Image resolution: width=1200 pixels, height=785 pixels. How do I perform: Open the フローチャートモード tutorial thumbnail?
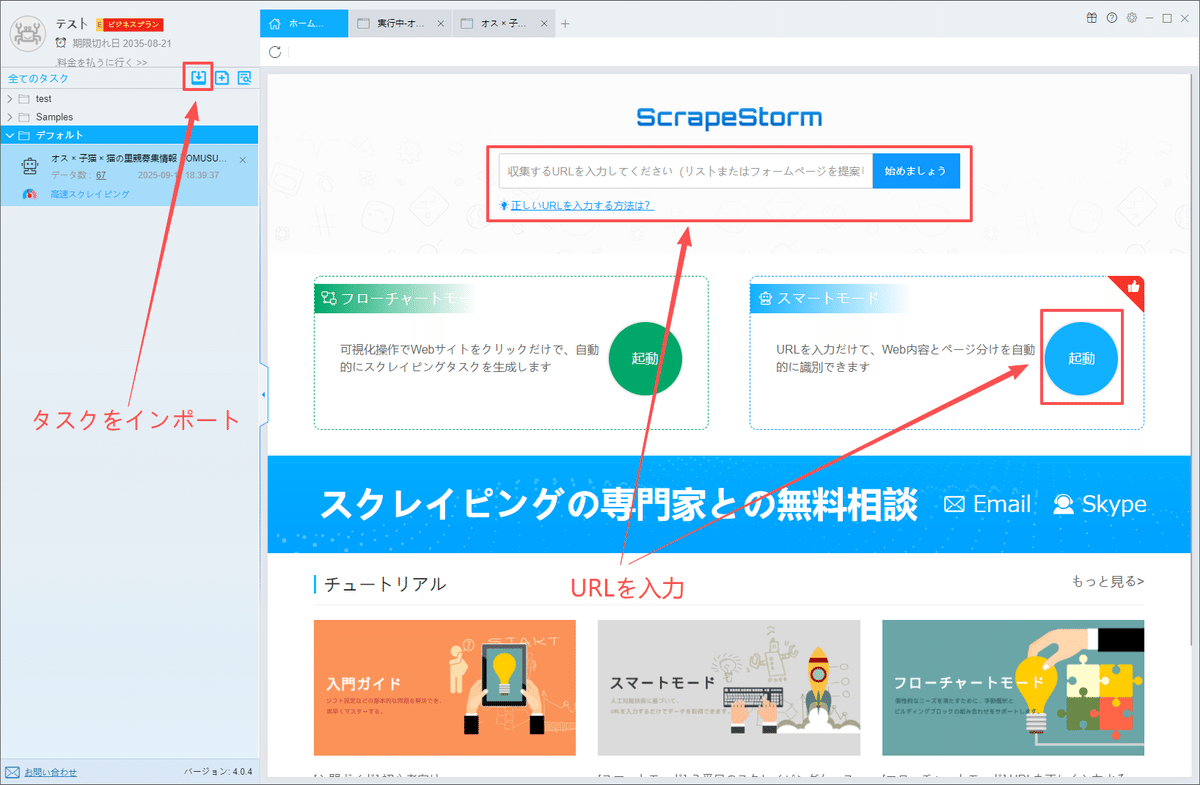[x=1013, y=688]
